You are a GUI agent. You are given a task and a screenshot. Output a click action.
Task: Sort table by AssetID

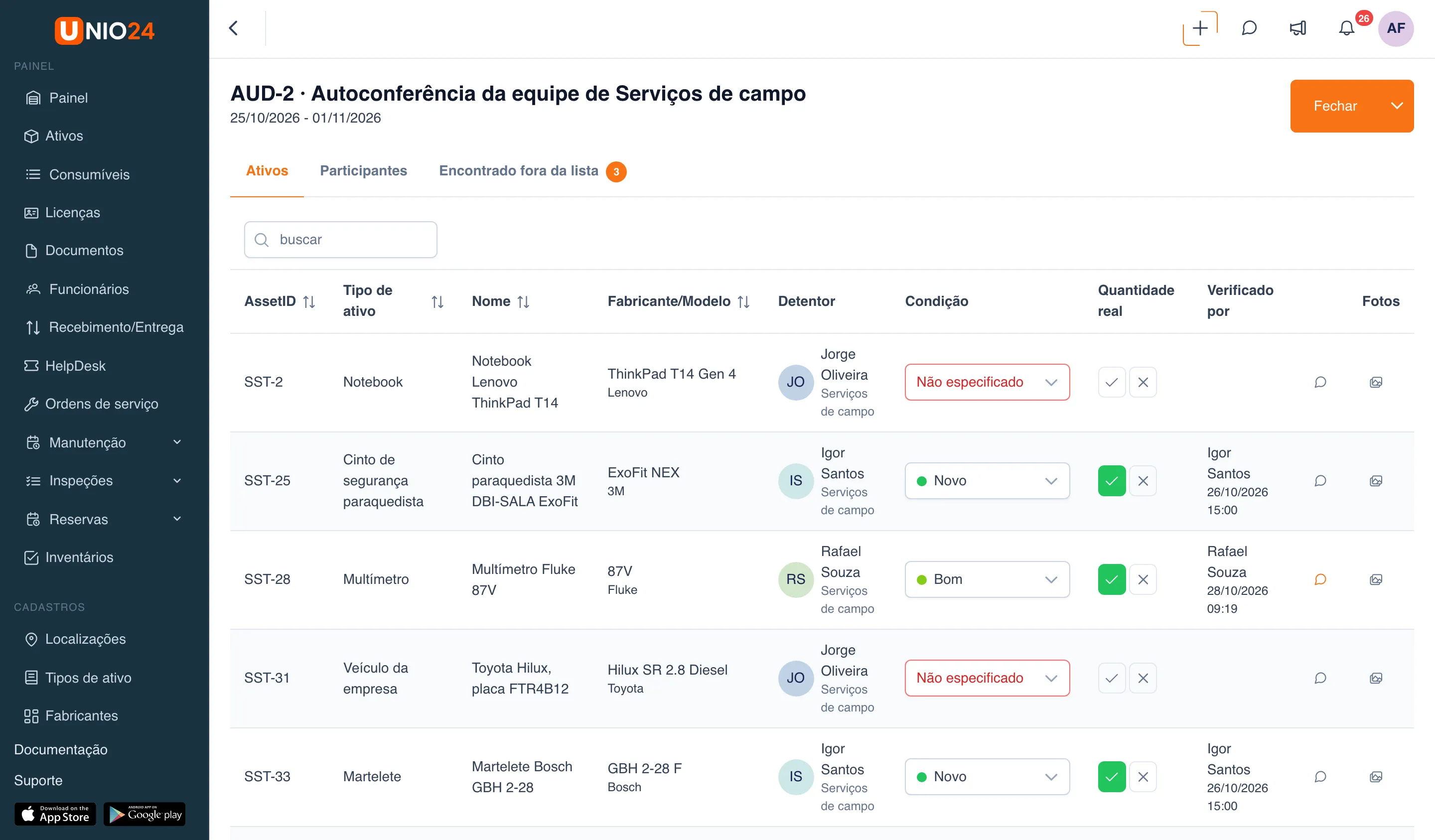pos(309,301)
